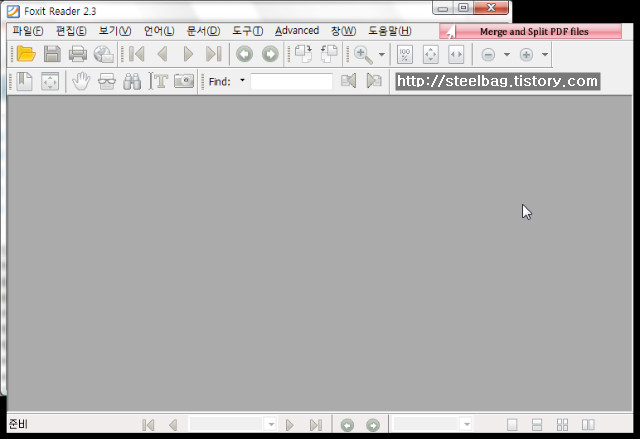Image resolution: width=640 pixels, height=439 pixels.
Task: Click Find Previous icon
Action: (x=348, y=81)
